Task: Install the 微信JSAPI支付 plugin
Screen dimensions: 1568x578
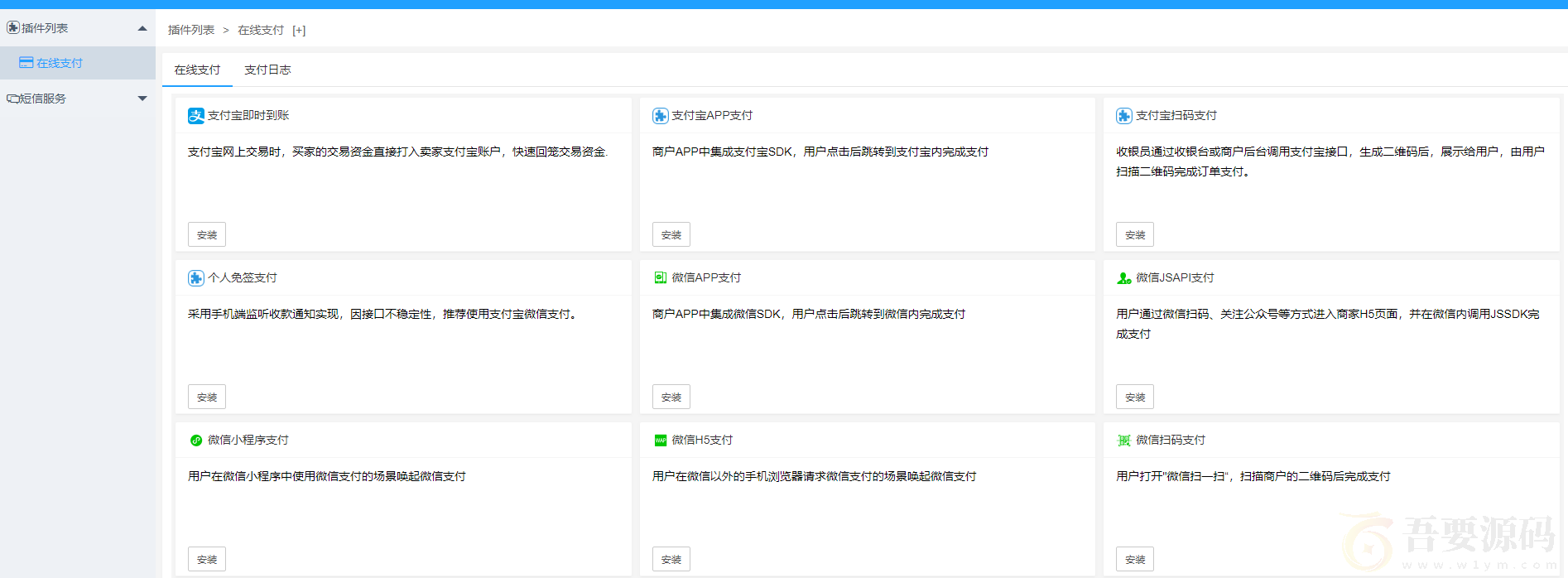Action: 1135,397
